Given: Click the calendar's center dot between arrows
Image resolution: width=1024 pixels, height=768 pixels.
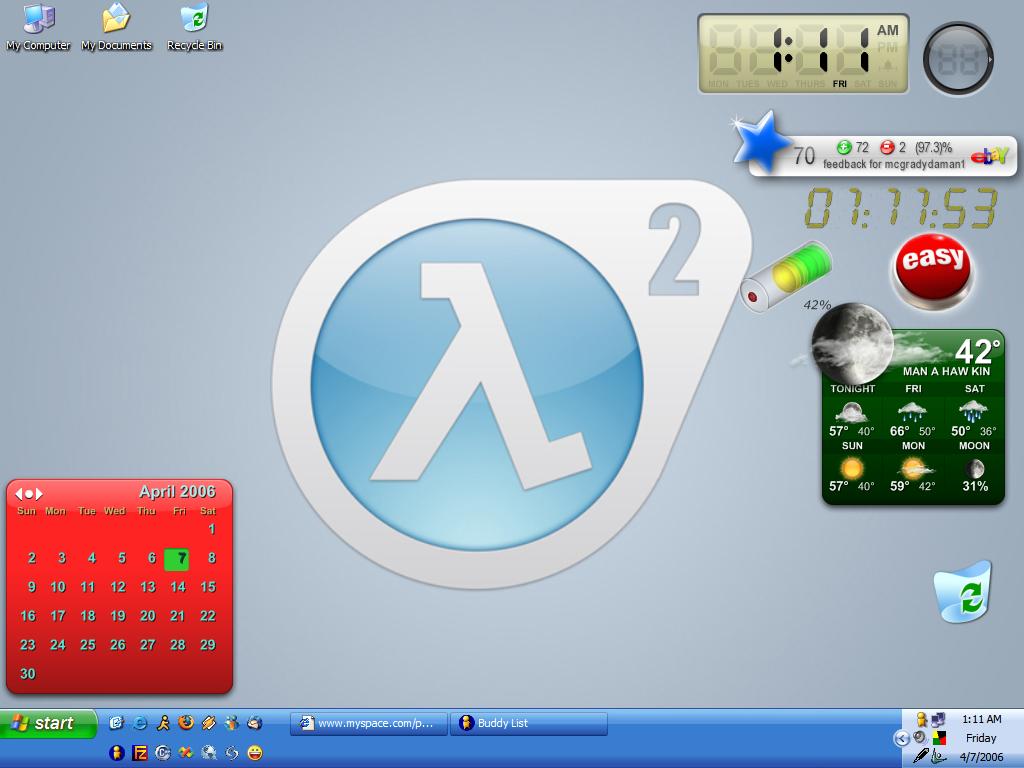Looking at the screenshot, I should (x=29, y=494).
